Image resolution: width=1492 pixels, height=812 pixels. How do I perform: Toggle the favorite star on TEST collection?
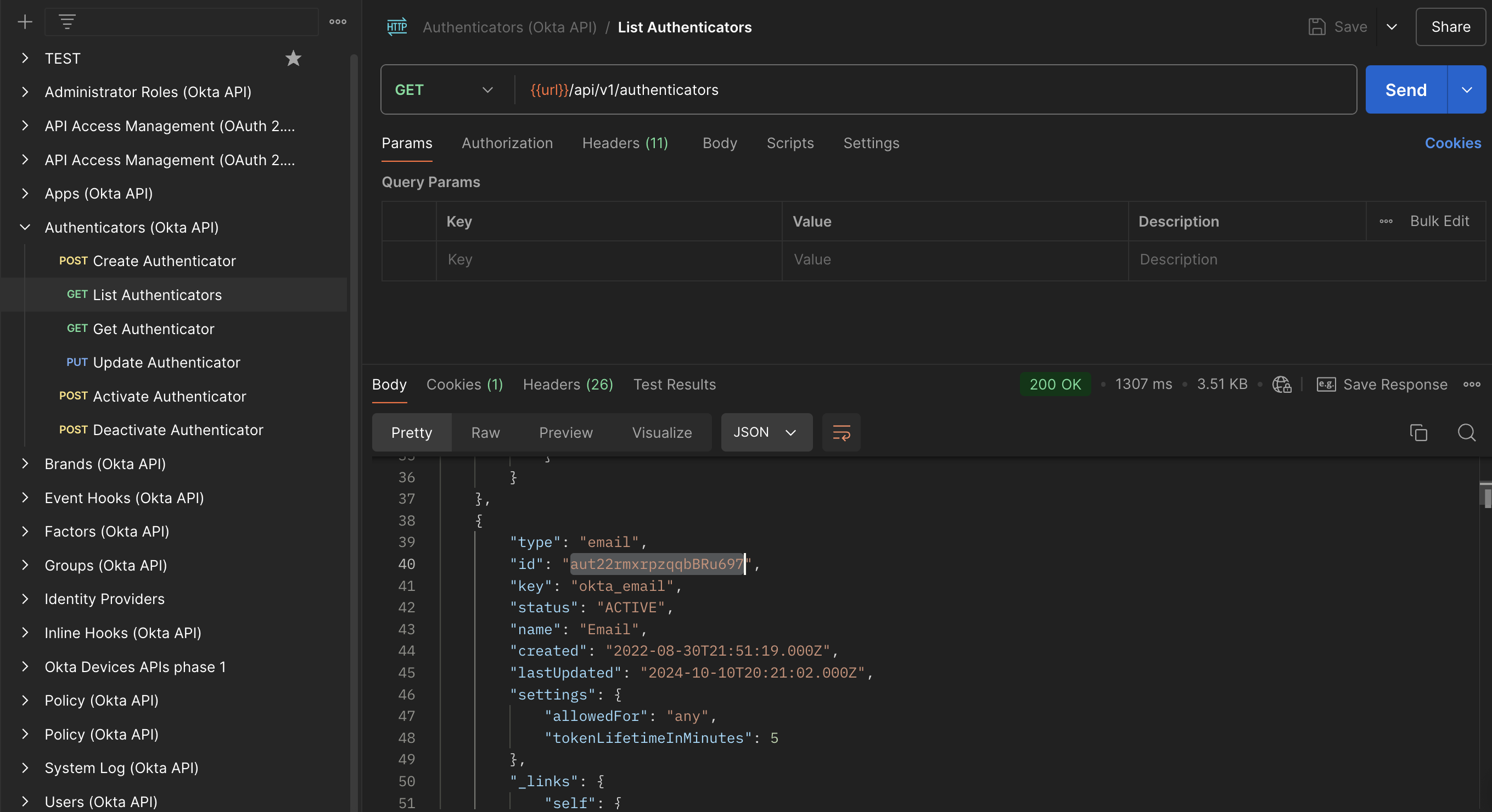[x=293, y=58]
